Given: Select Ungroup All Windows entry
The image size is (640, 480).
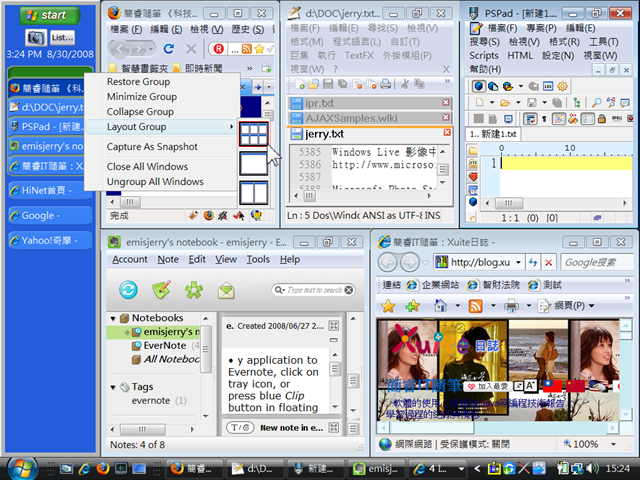Looking at the screenshot, I should [155, 182].
